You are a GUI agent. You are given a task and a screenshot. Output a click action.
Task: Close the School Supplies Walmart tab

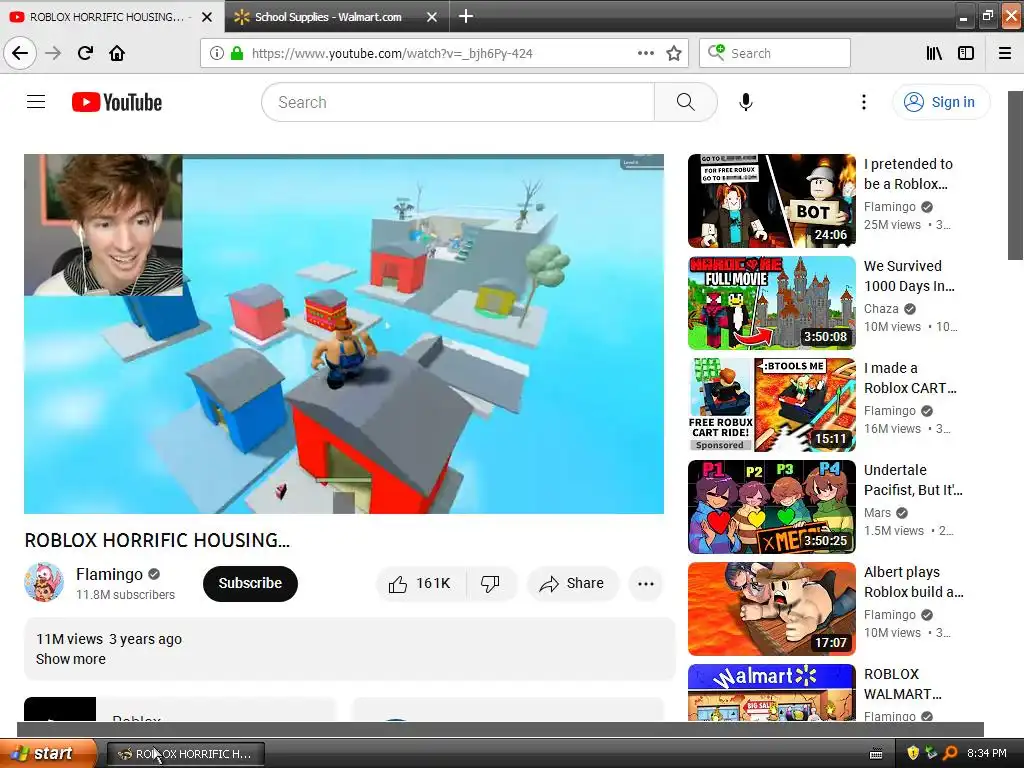[432, 17]
